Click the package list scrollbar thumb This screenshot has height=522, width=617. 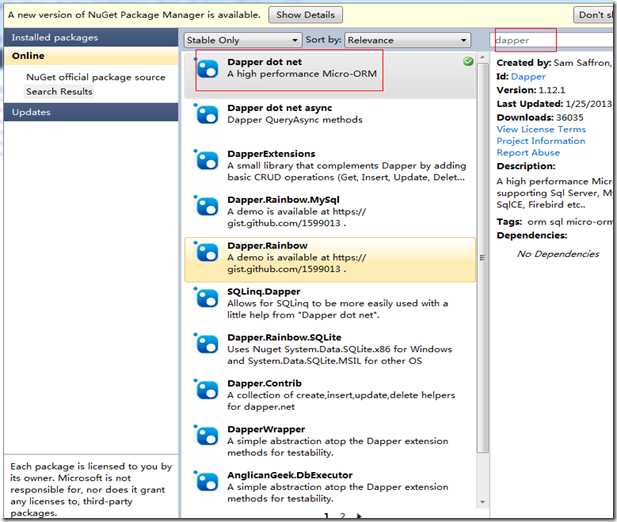coord(482,258)
